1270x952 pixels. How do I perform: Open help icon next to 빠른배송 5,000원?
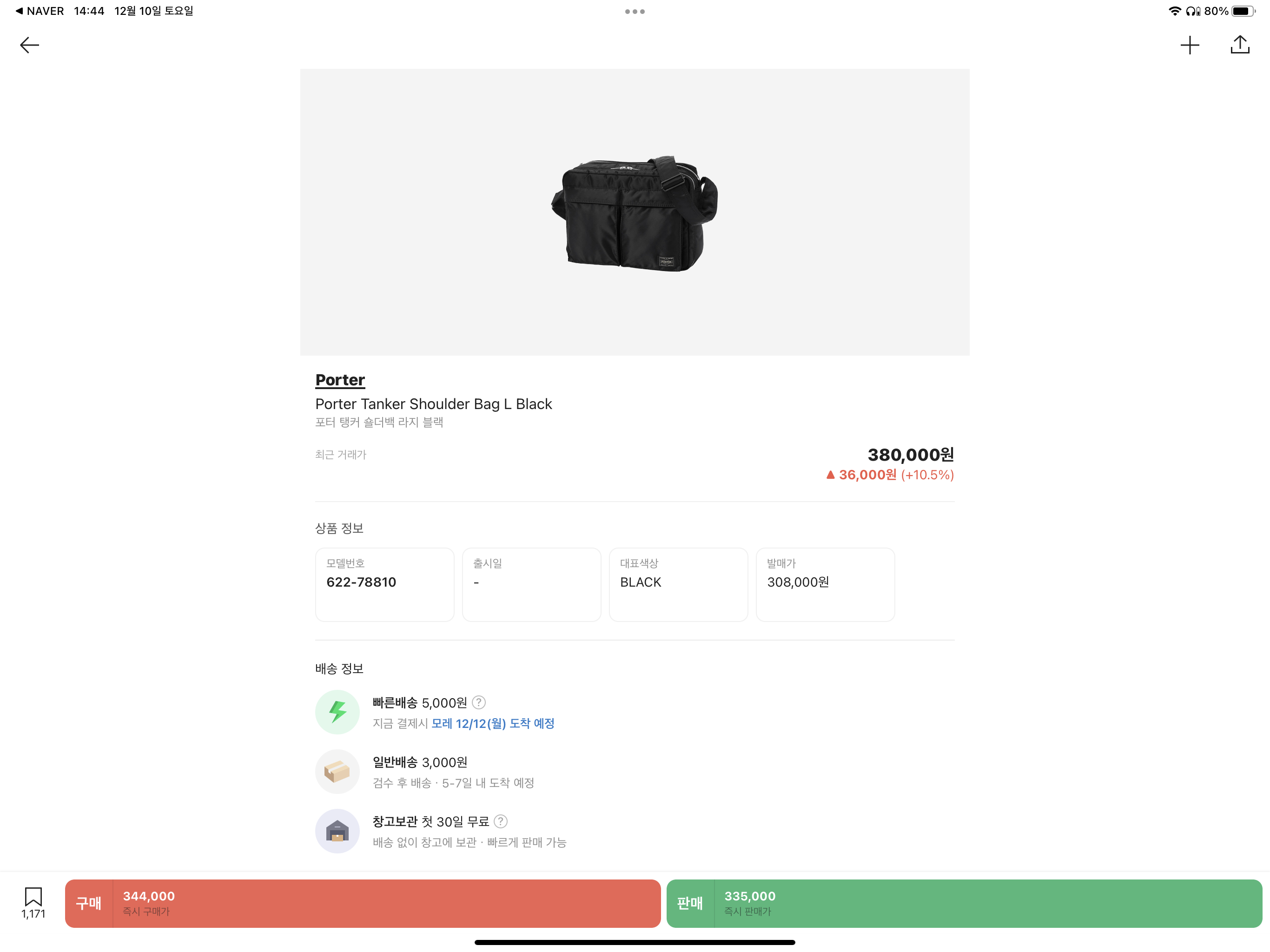[x=478, y=702]
